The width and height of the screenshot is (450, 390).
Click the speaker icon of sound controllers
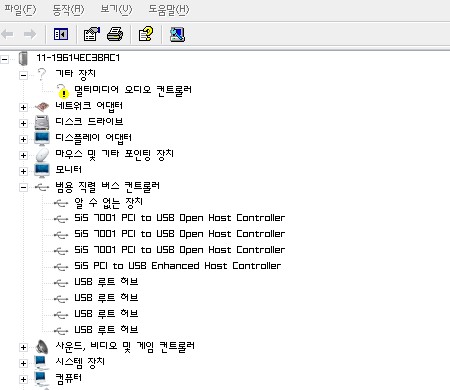coord(42,347)
